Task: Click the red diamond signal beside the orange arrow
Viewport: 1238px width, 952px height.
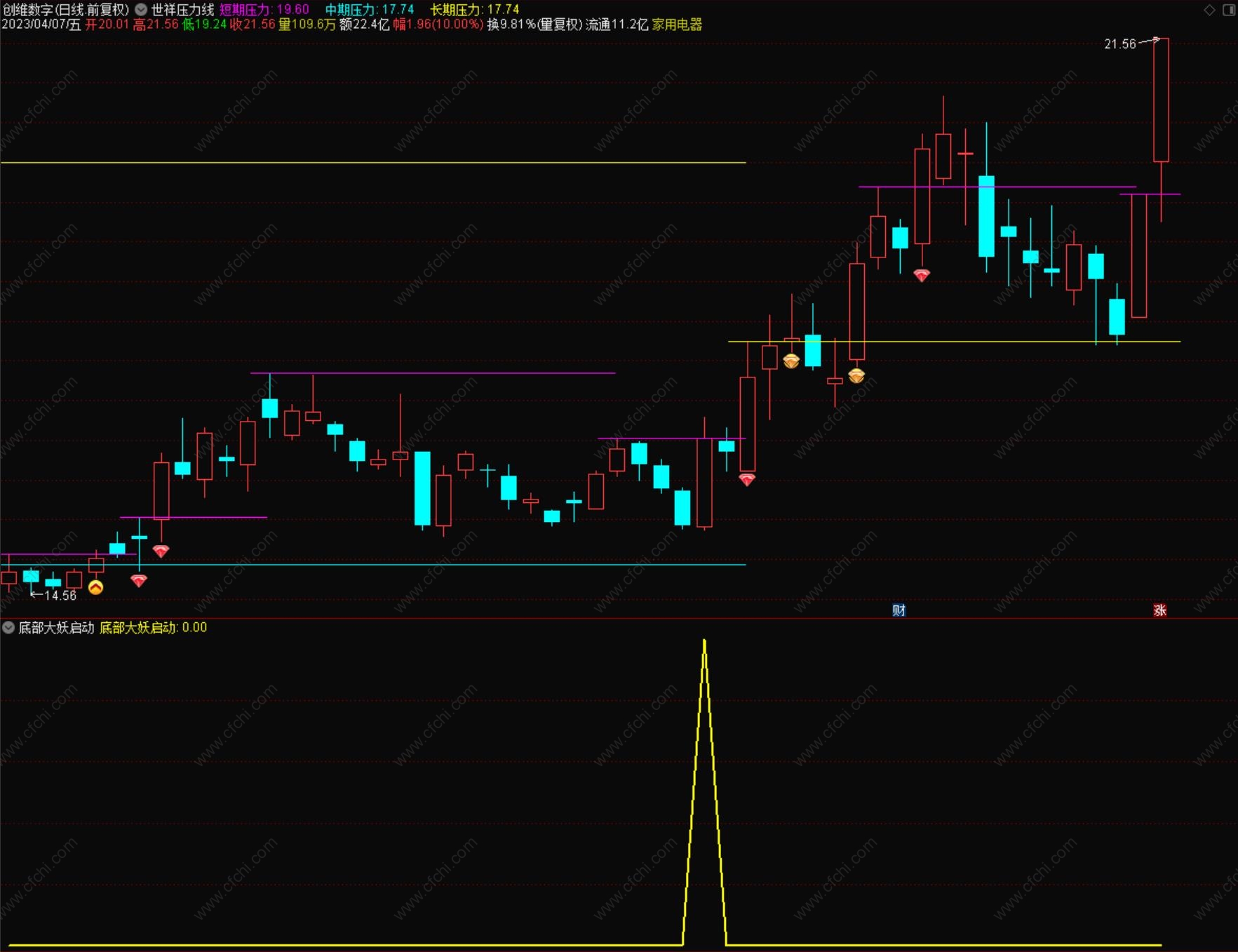Action: tap(139, 580)
